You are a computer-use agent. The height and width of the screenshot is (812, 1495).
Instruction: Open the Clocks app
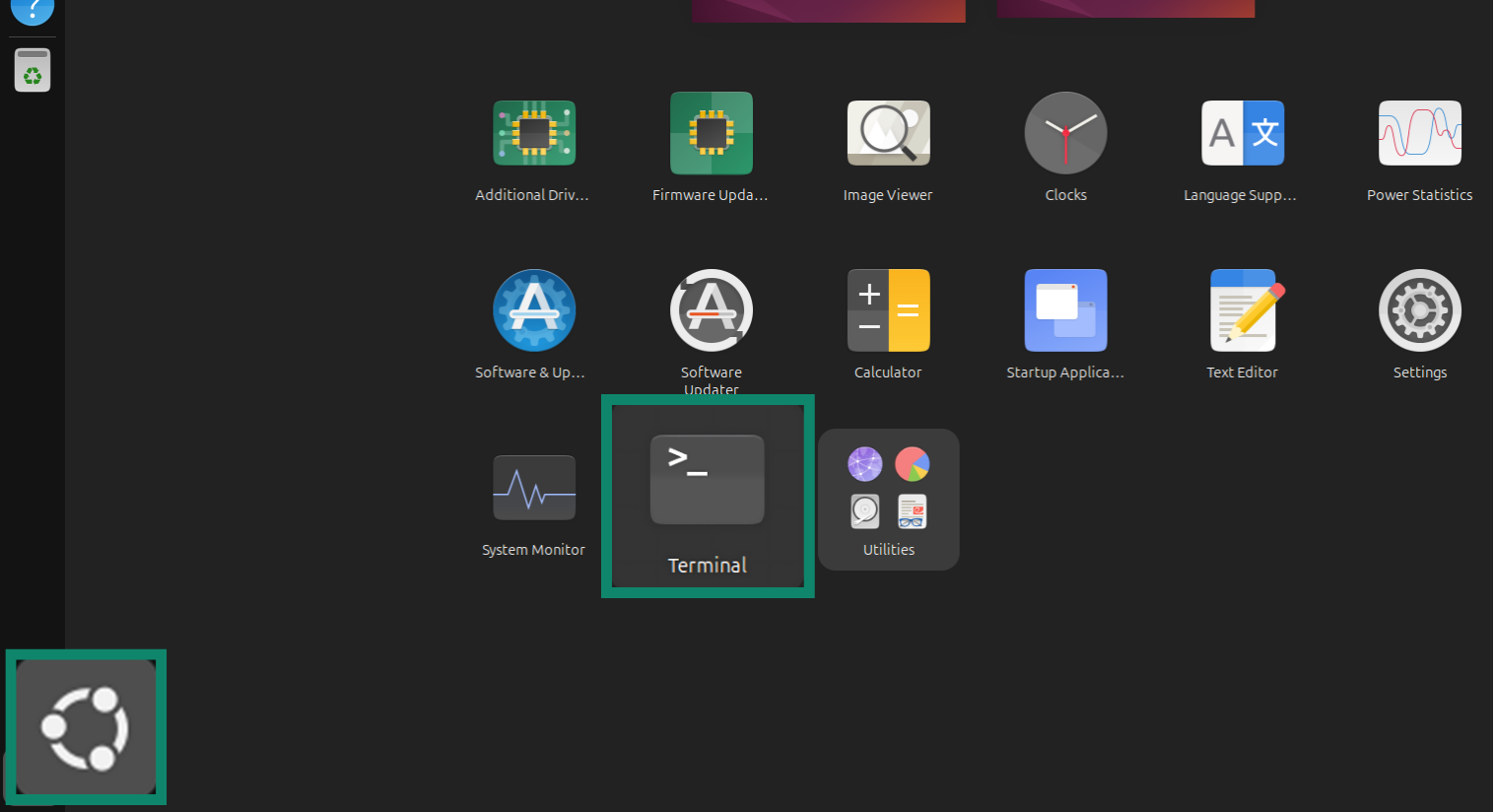pos(1065,132)
